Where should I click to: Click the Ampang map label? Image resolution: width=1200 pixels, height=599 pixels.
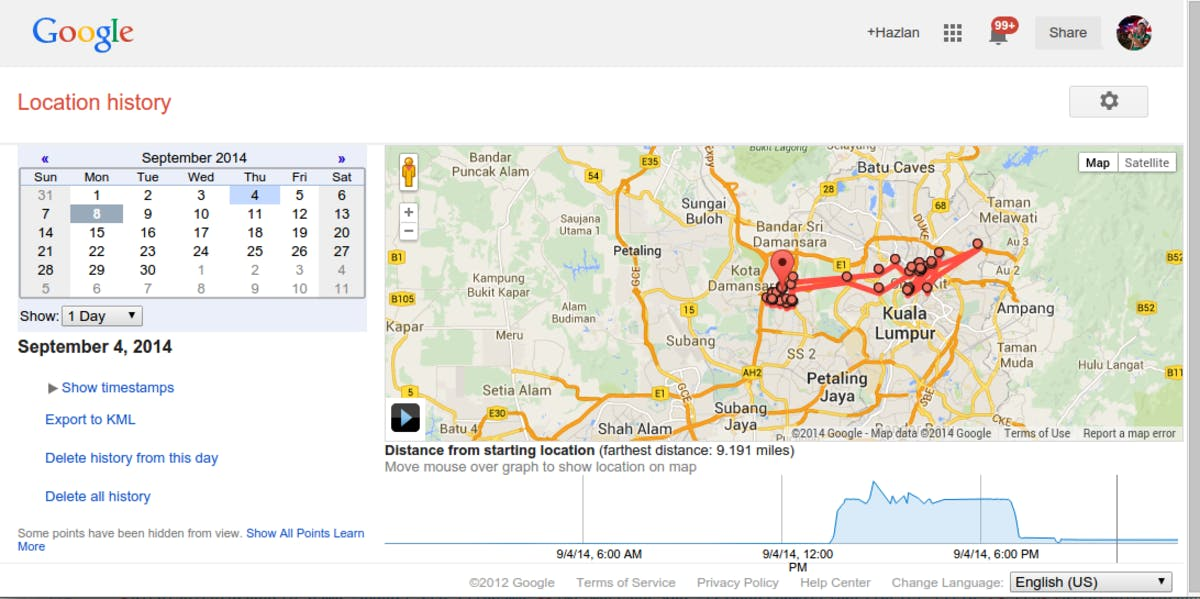coord(1025,309)
